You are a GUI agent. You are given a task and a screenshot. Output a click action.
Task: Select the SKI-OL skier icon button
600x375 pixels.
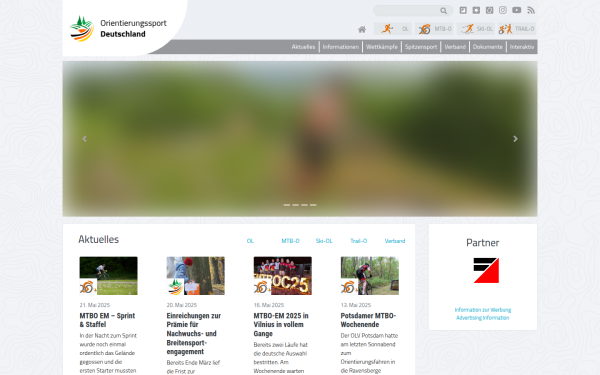tap(476, 29)
